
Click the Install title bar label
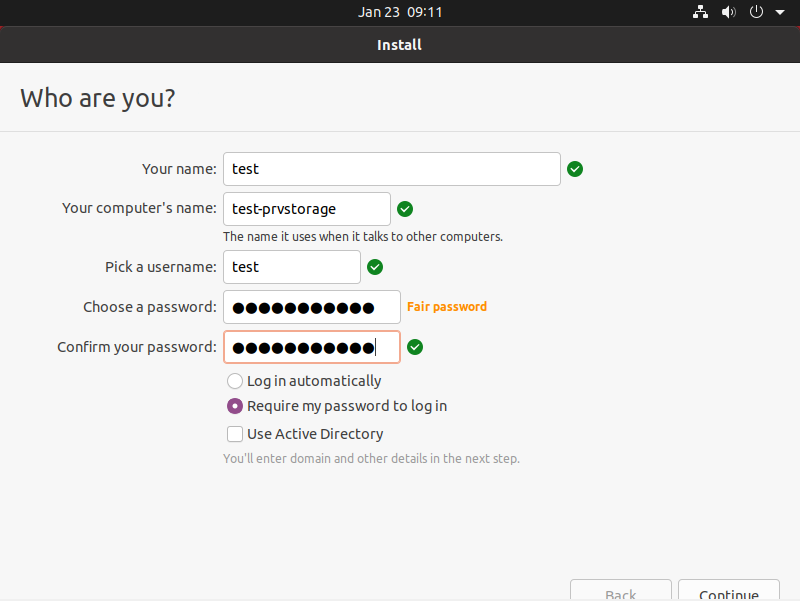click(x=399, y=44)
